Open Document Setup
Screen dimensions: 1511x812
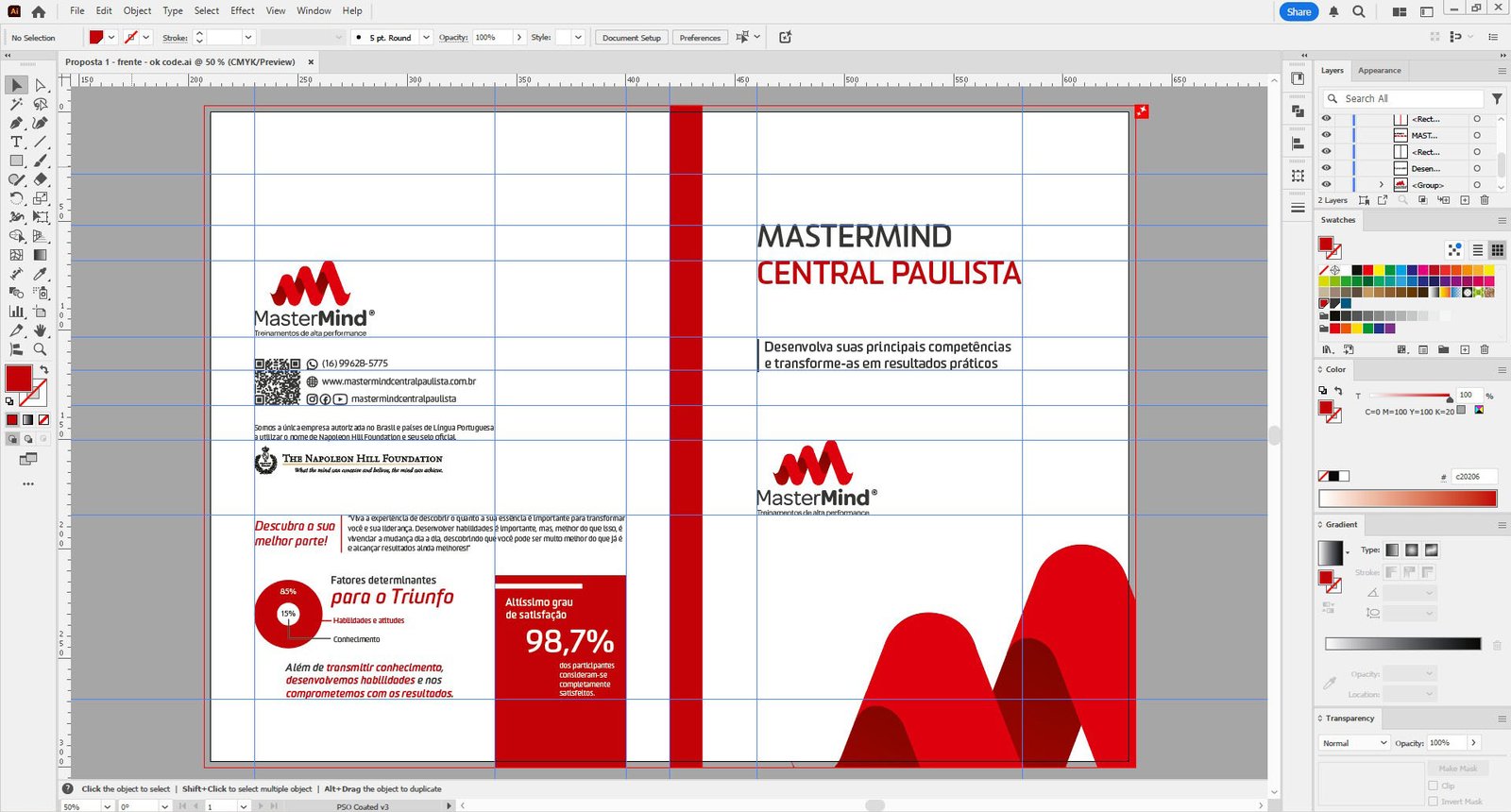pyautogui.click(x=631, y=38)
